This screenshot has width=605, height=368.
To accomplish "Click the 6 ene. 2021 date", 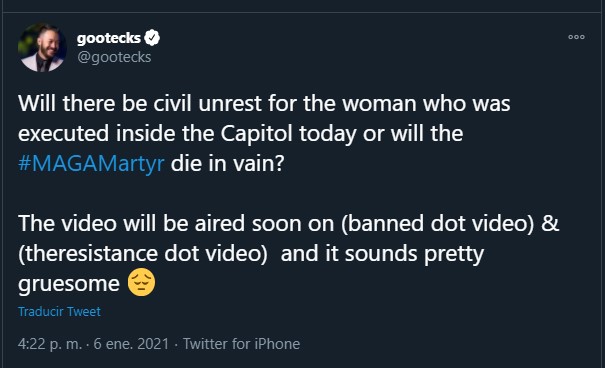I will (131, 344).
